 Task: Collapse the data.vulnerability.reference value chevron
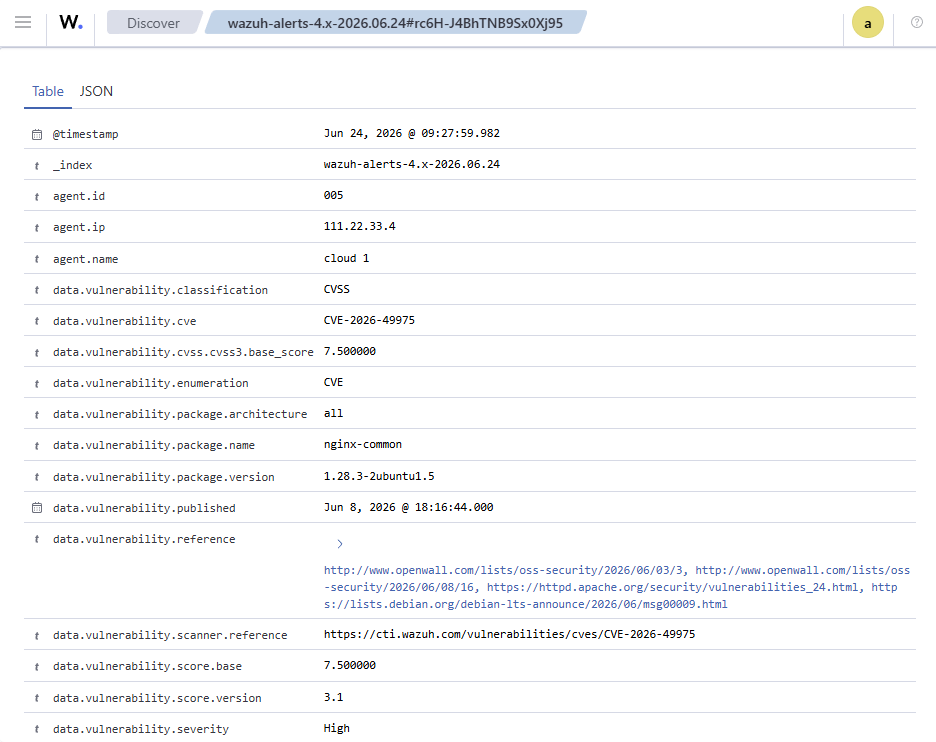[340, 544]
